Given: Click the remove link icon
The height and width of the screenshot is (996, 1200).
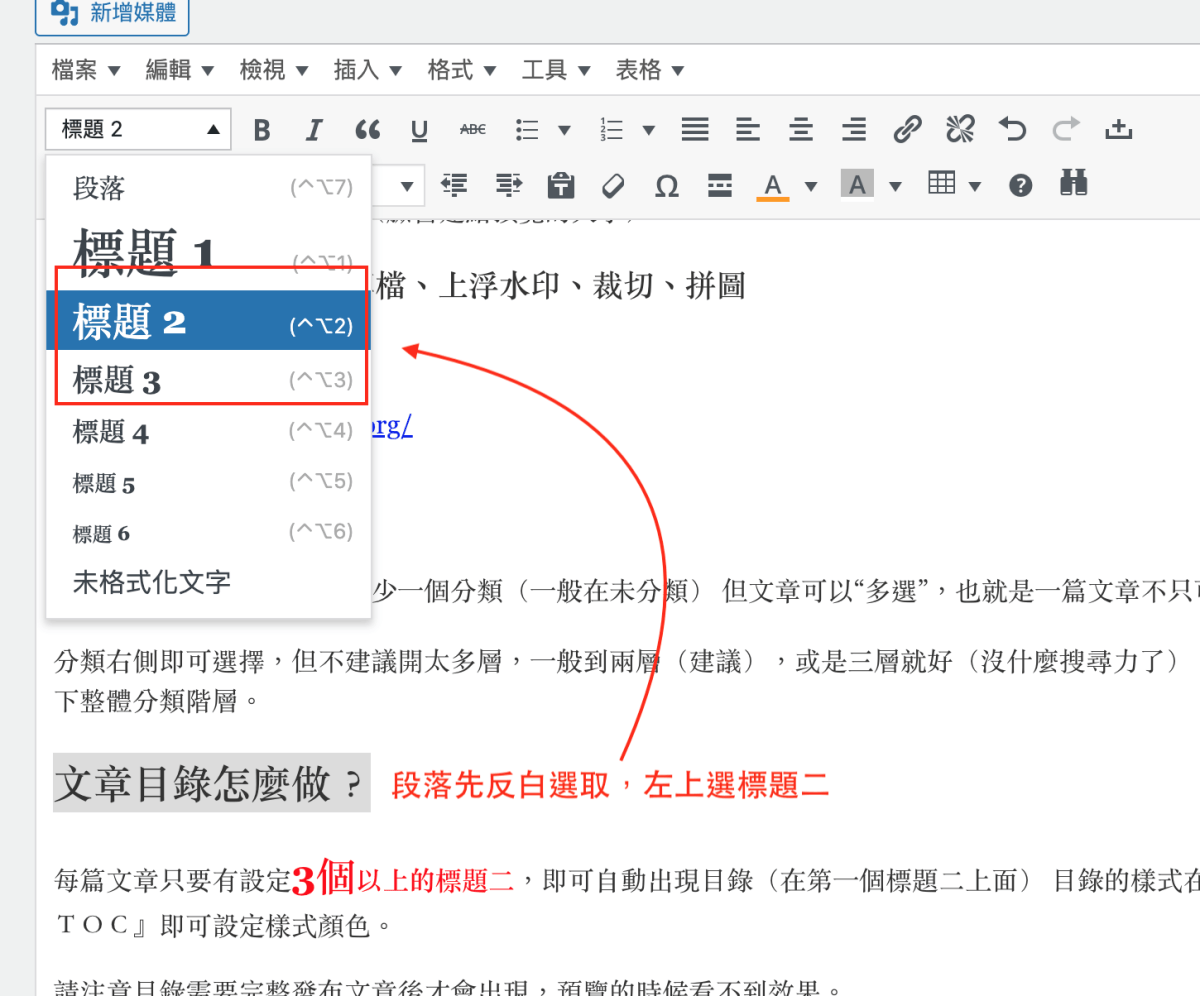Looking at the screenshot, I should click(x=960, y=129).
